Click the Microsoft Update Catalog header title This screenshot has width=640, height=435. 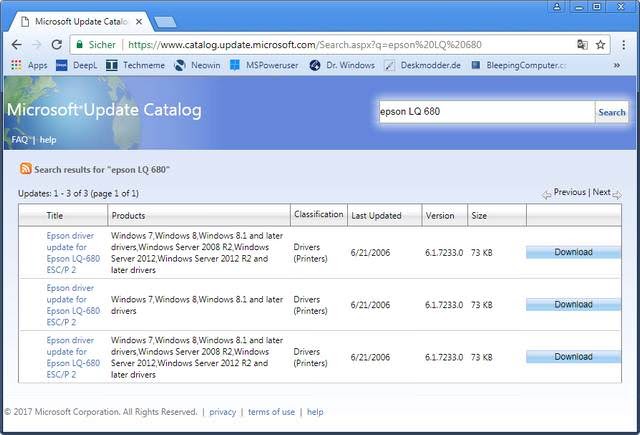click(x=104, y=110)
